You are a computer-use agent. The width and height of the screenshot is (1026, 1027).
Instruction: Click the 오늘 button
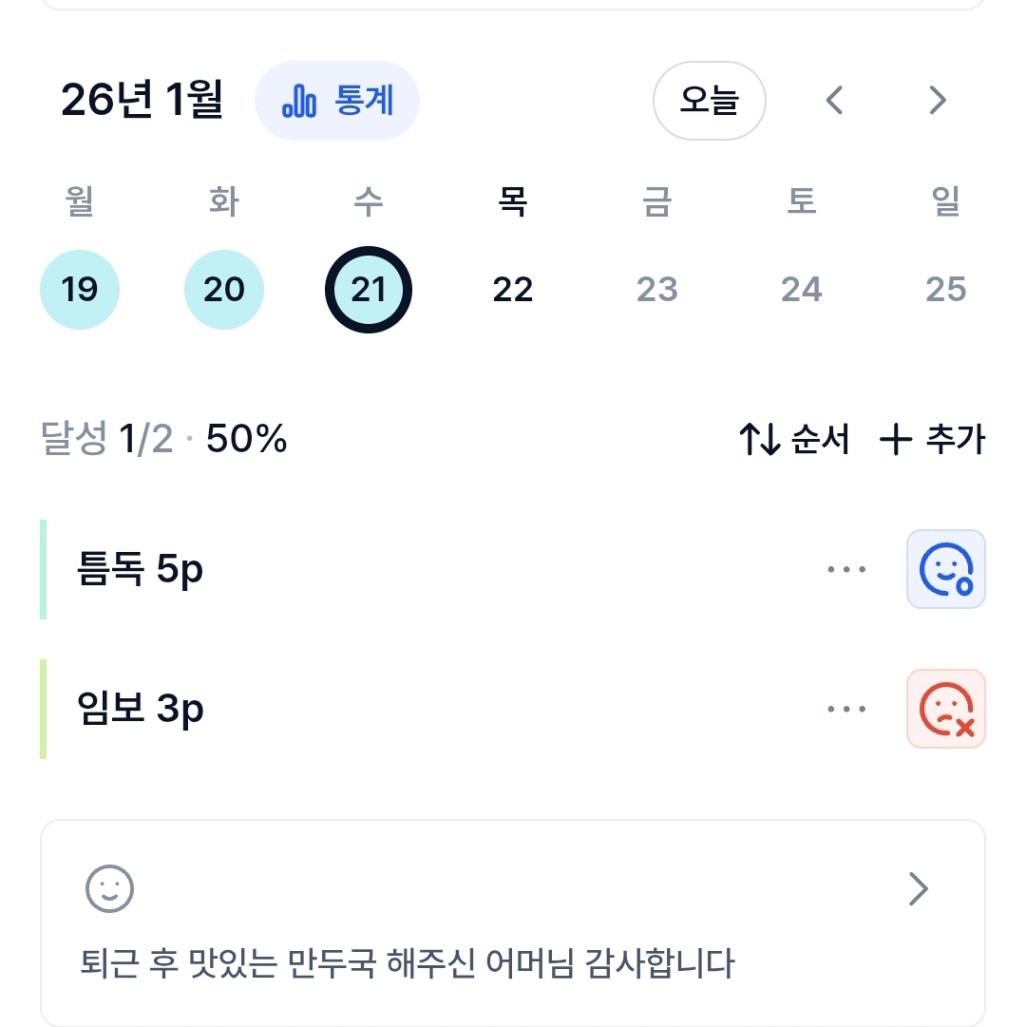(709, 101)
